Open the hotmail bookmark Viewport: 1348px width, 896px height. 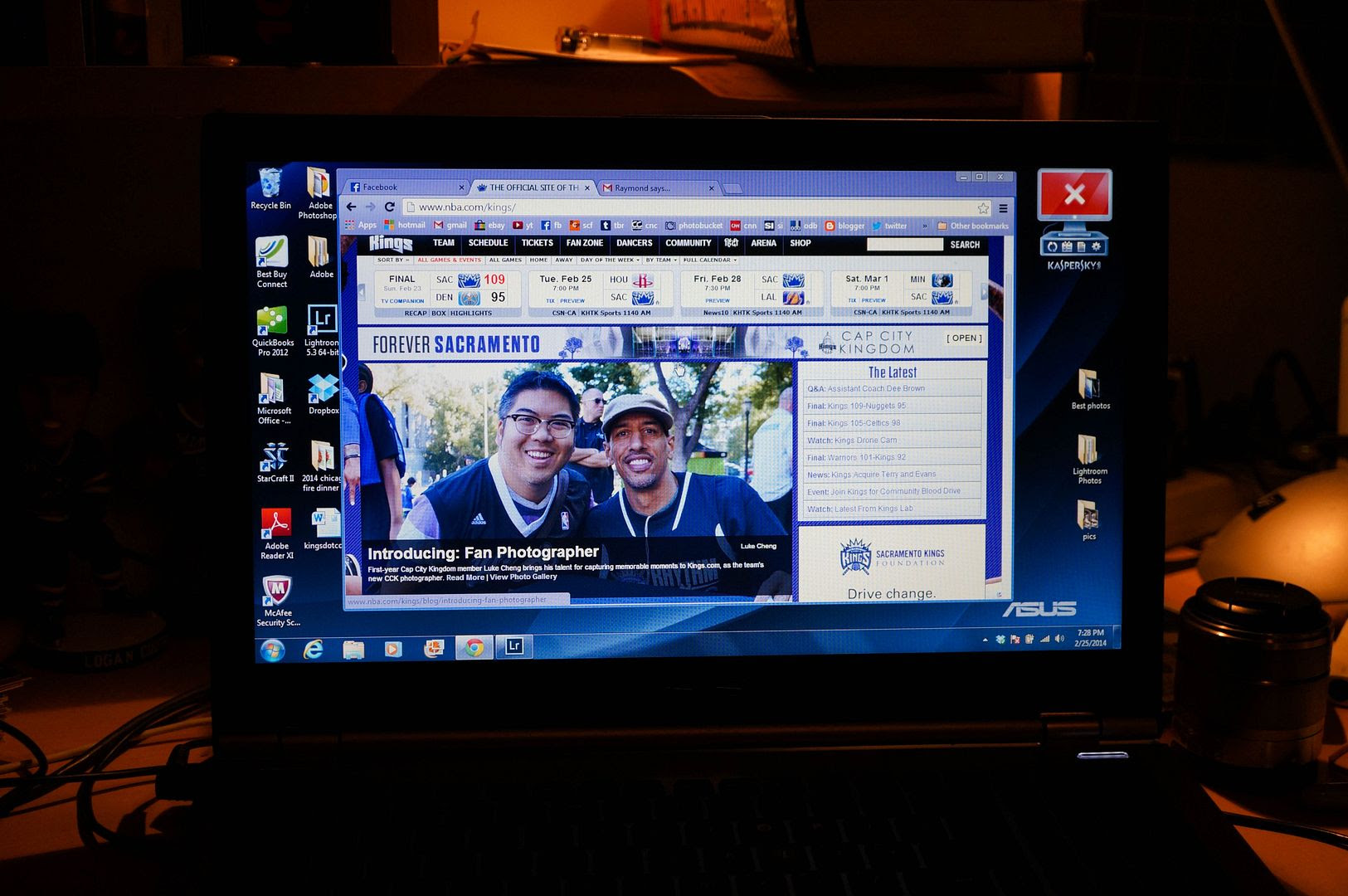point(405,225)
